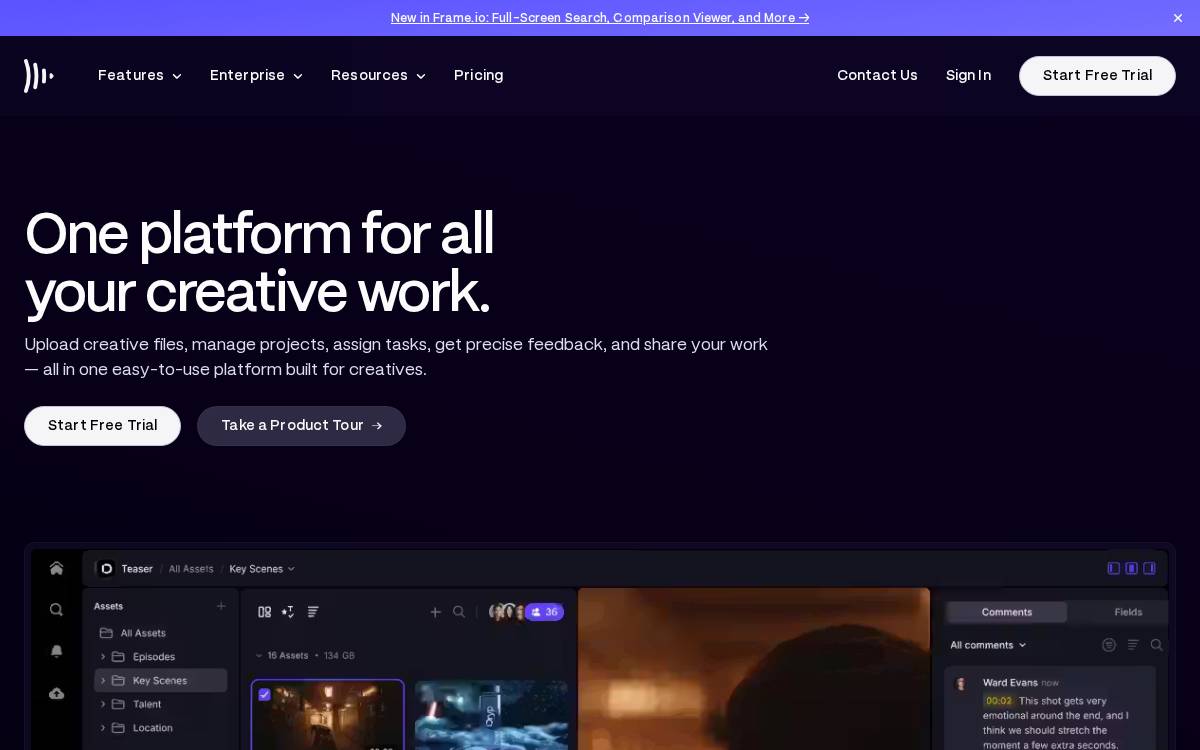Click the collaborator avatars group

[x=507, y=612]
